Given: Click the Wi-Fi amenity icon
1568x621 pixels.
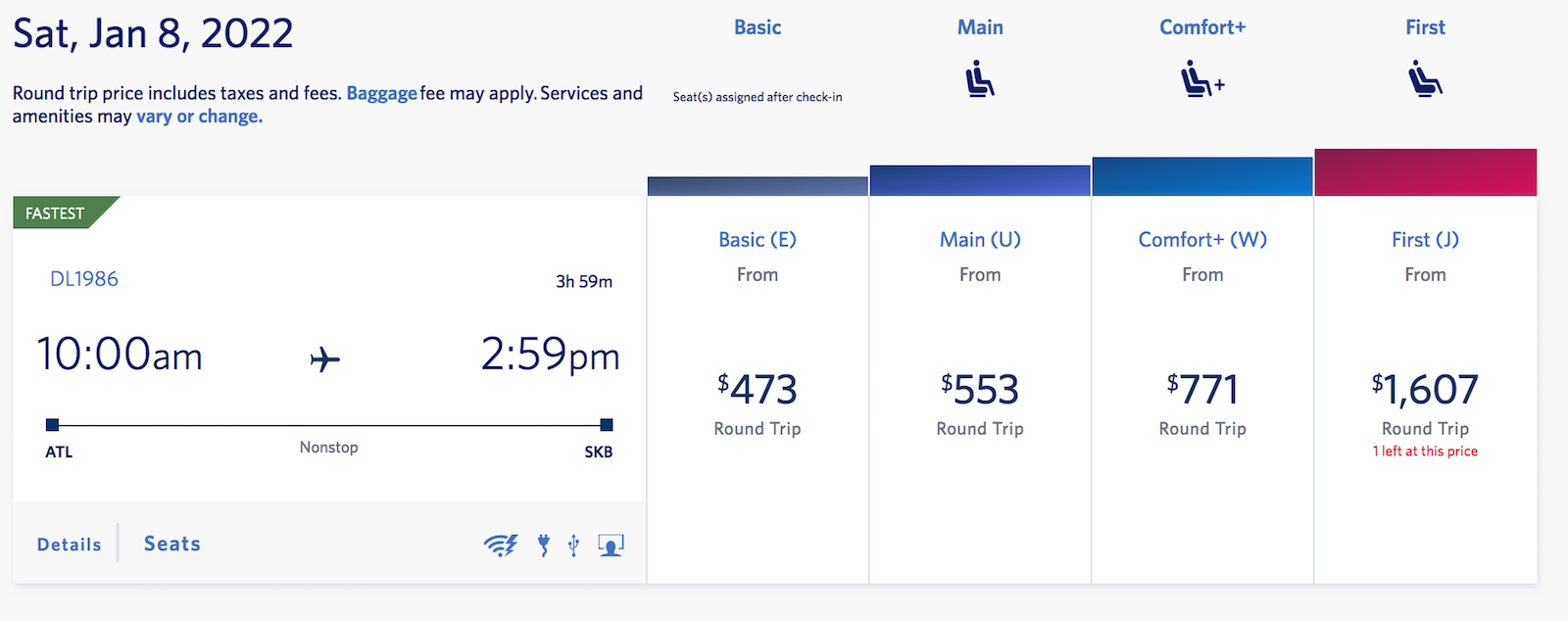Looking at the screenshot, I should click(500, 545).
